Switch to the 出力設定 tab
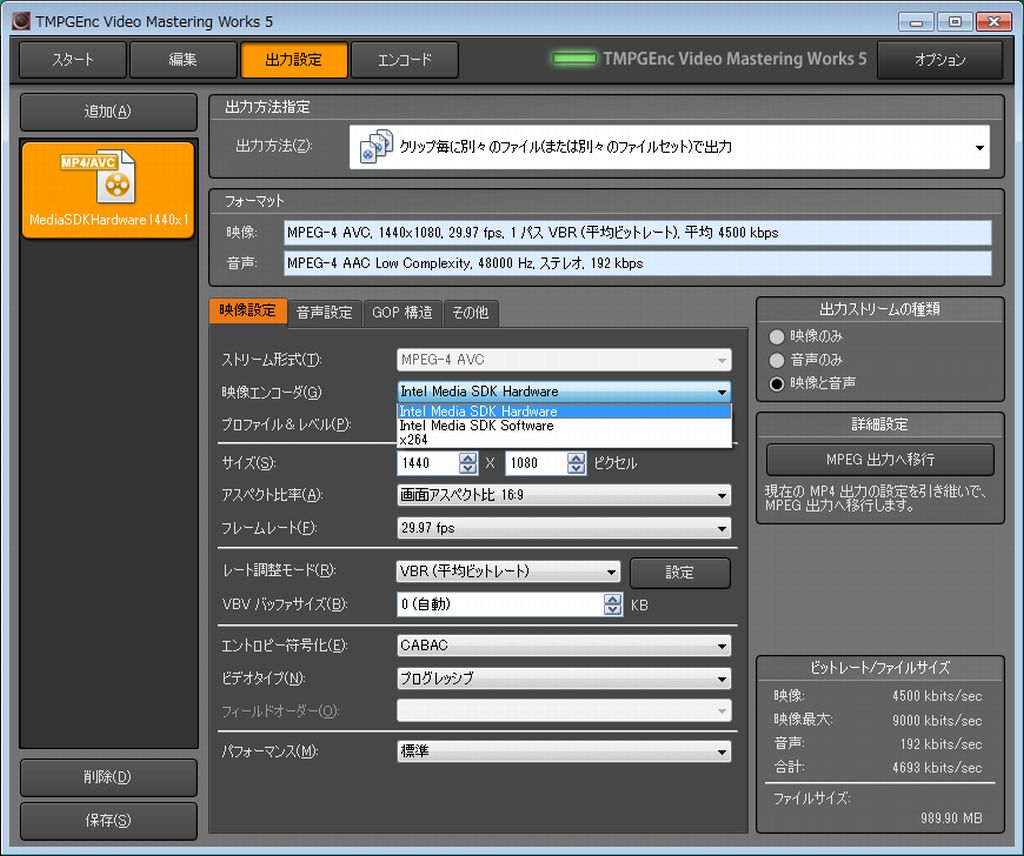The width and height of the screenshot is (1024, 856). pyautogui.click(x=294, y=59)
